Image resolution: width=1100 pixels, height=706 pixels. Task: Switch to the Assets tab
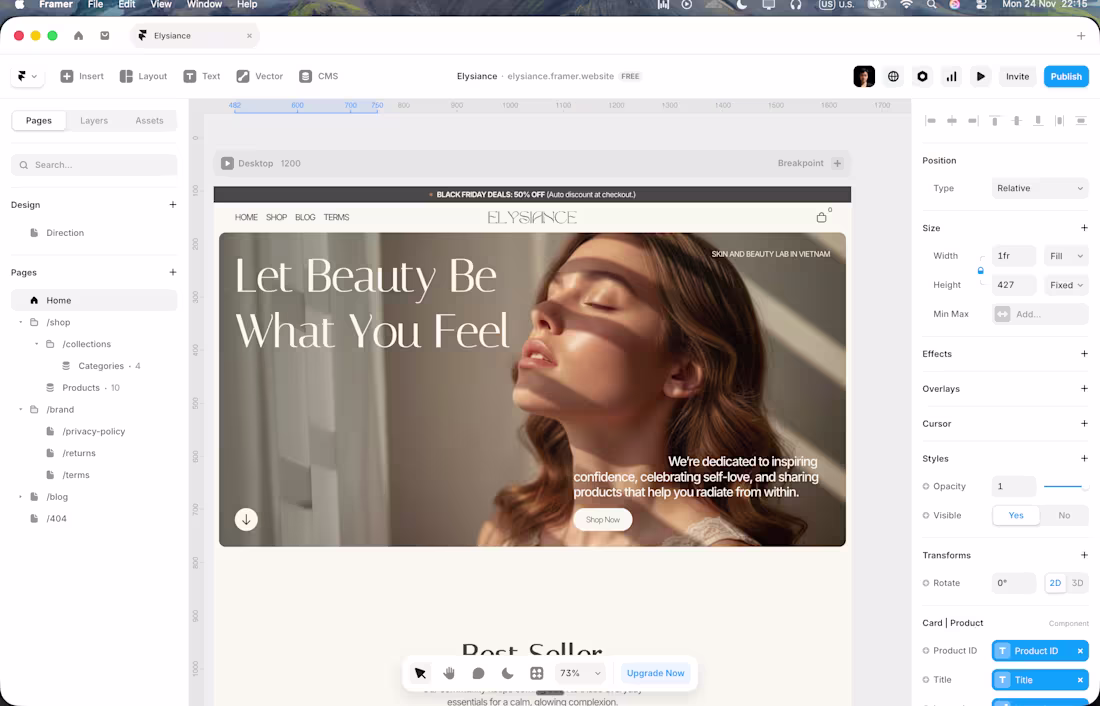(149, 121)
